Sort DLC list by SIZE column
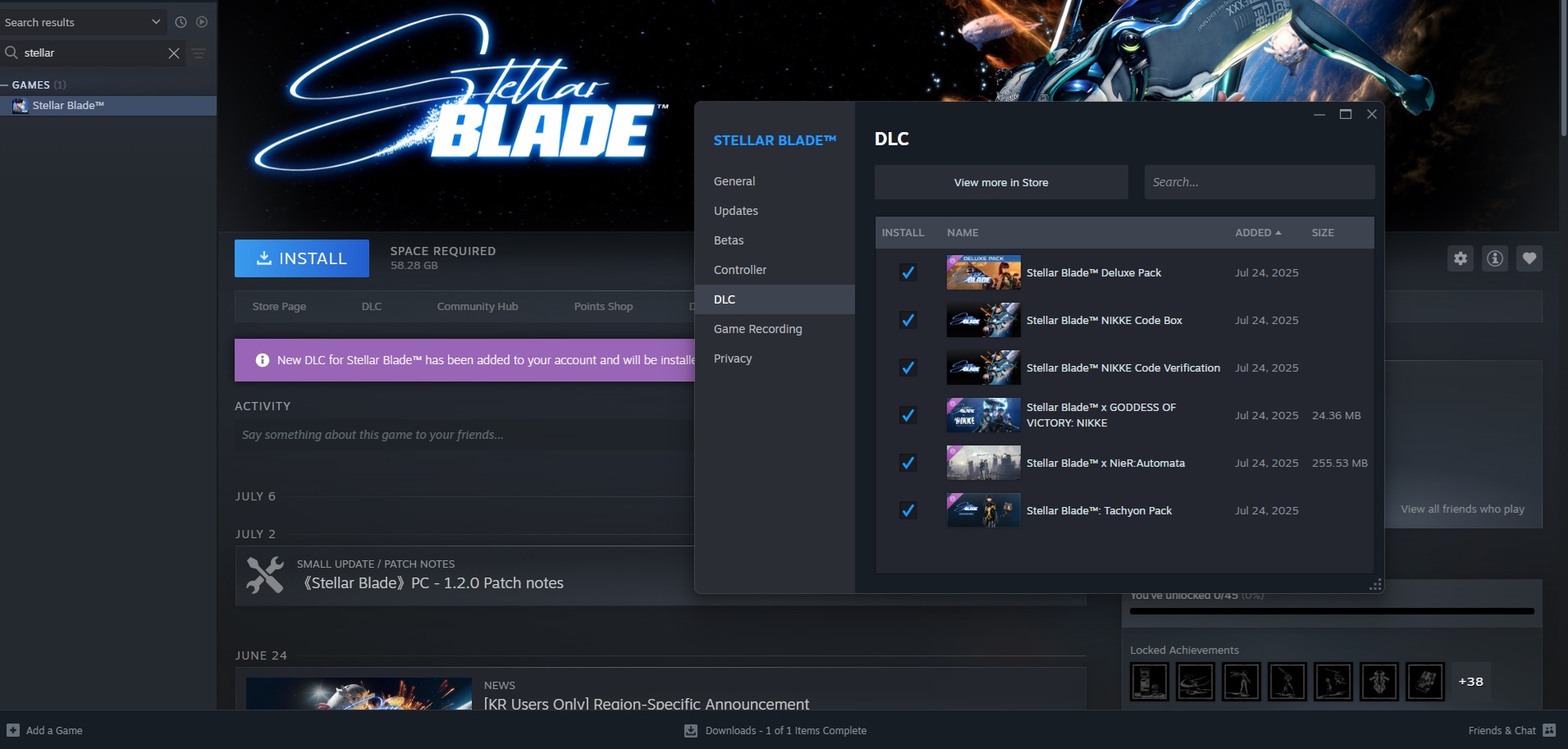This screenshot has height=749, width=1568. [1323, 233]
